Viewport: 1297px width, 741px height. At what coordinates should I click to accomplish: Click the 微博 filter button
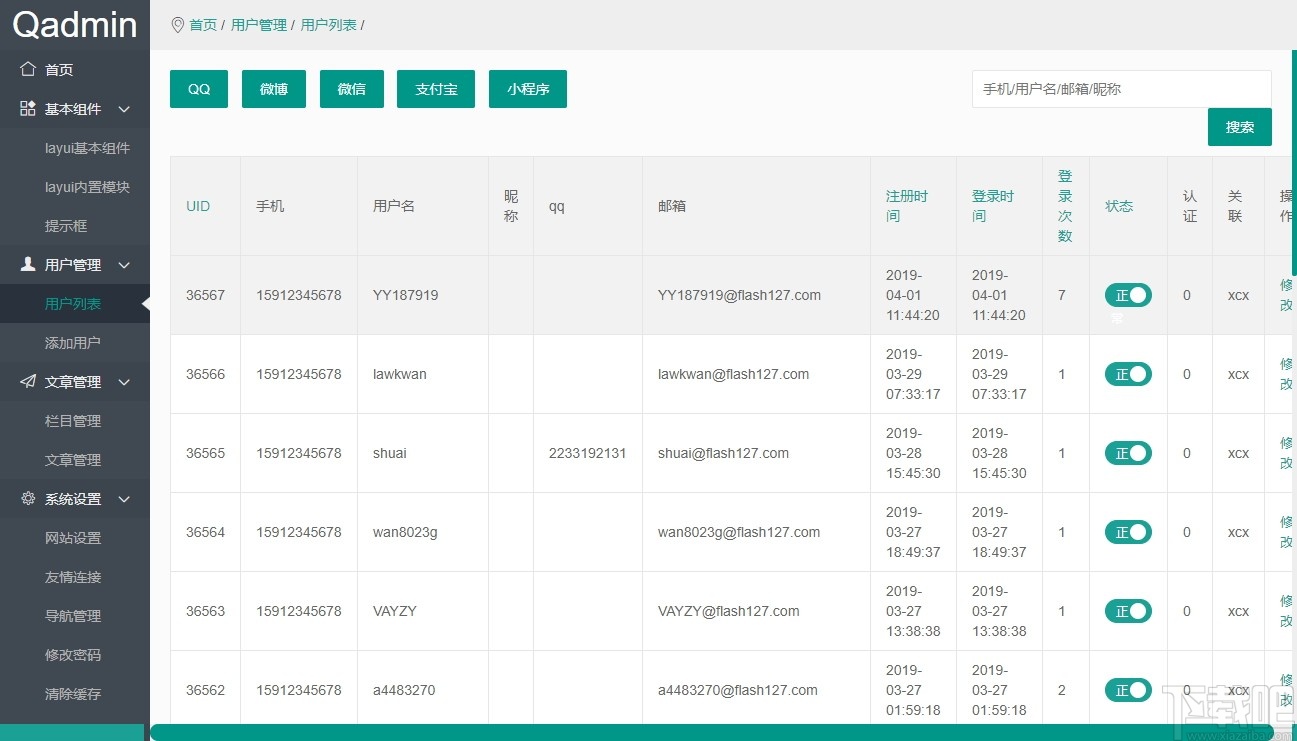point(274,89)
